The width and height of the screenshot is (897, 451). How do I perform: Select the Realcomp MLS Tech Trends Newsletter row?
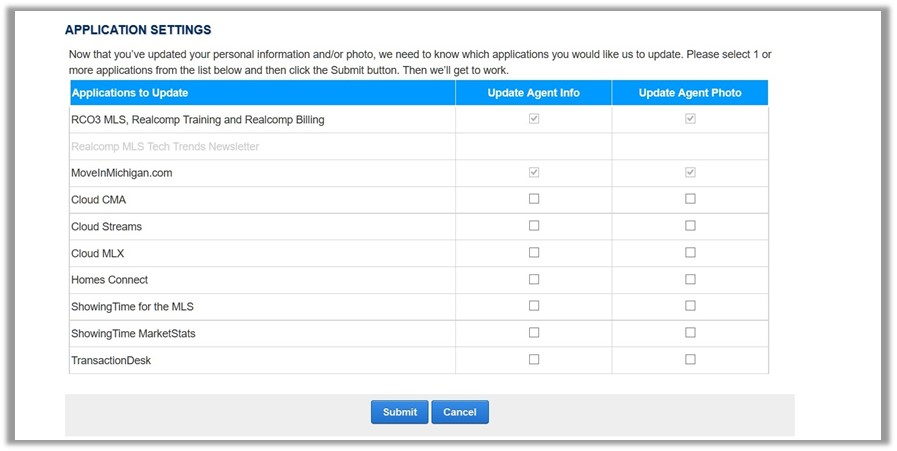(x=419, y=147)
